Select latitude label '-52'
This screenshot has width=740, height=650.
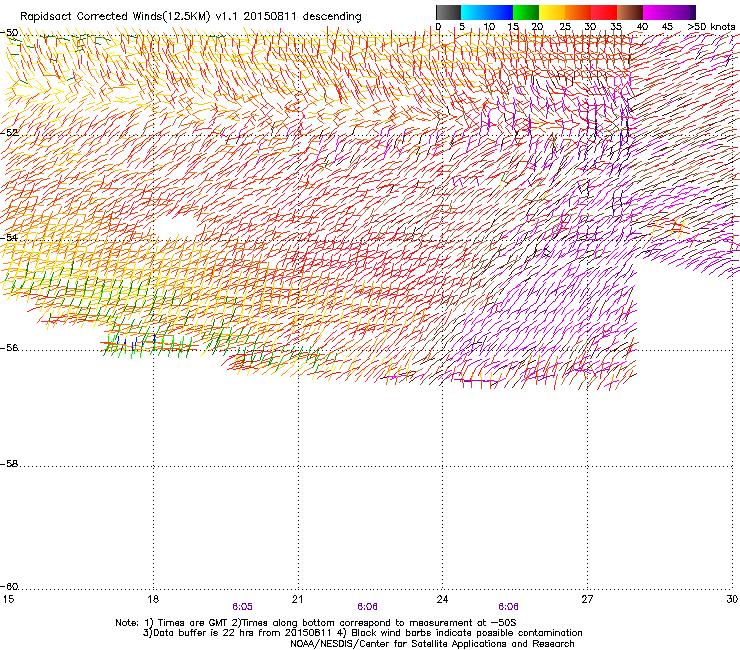point(9,133)
